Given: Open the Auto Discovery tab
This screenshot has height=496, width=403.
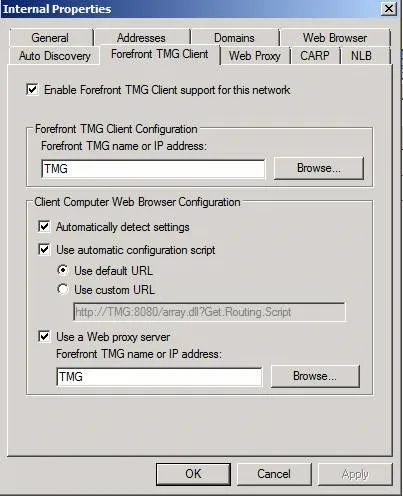Looking at the screenshot, I should pyautogui.click(x=54, y=56).
